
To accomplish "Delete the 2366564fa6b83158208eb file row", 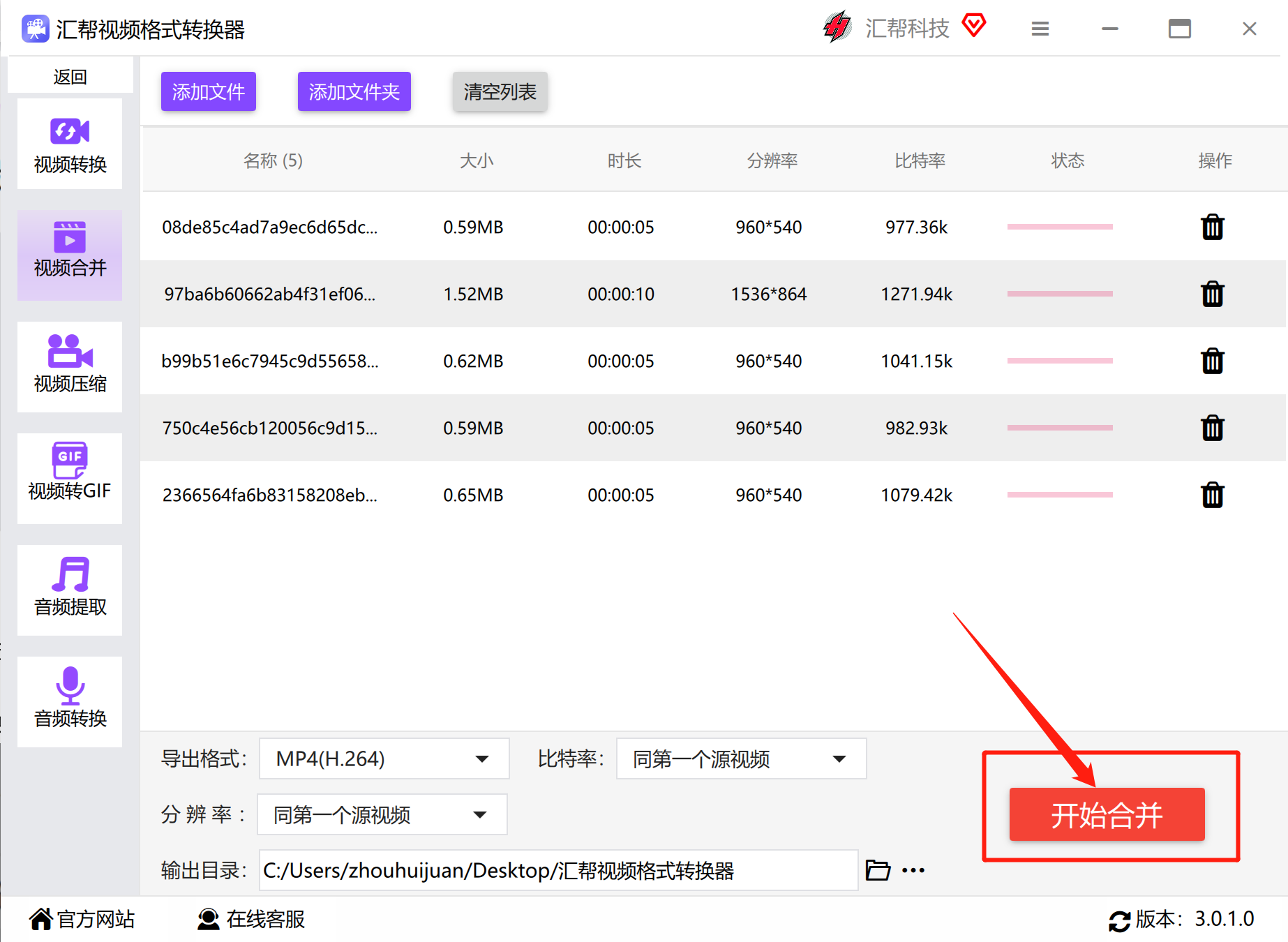I will pos(1213,495).
